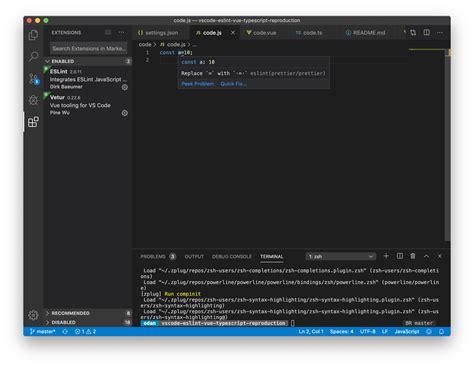Change the JavaScript language mode
This screenshot has width=474, height=367.
(x=407, y=331)
